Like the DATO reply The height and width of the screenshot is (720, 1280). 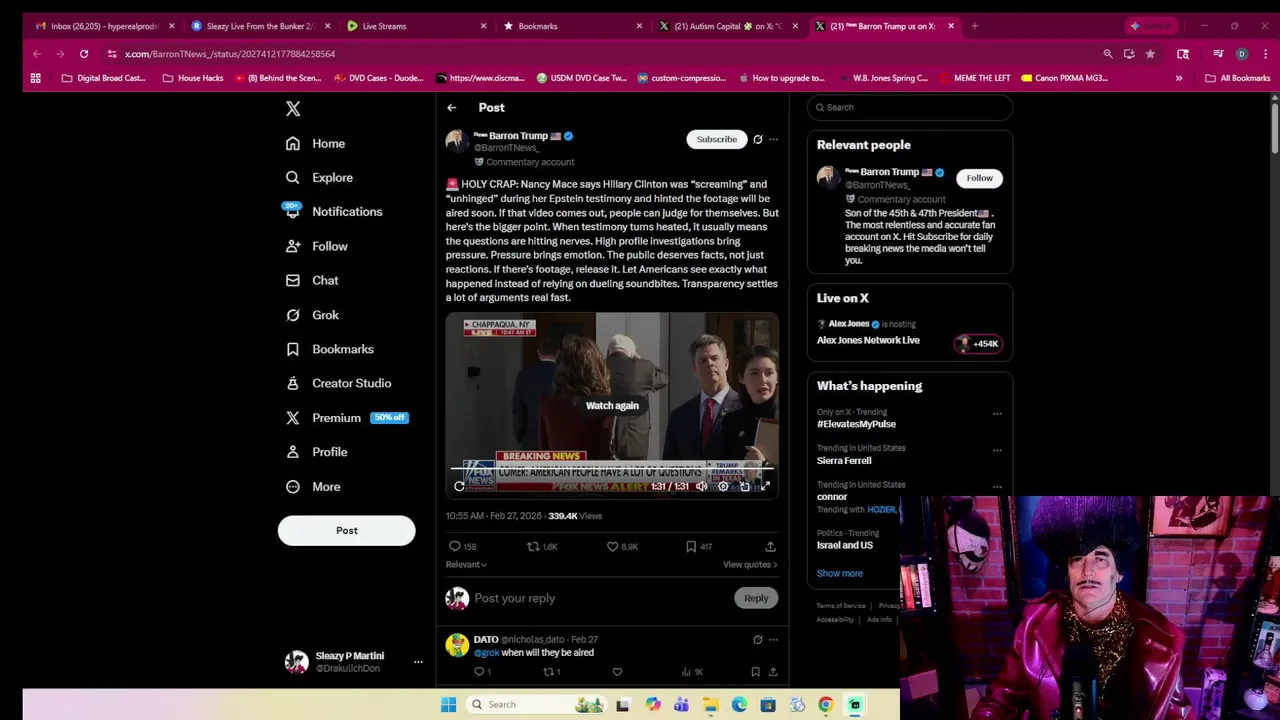617,672
